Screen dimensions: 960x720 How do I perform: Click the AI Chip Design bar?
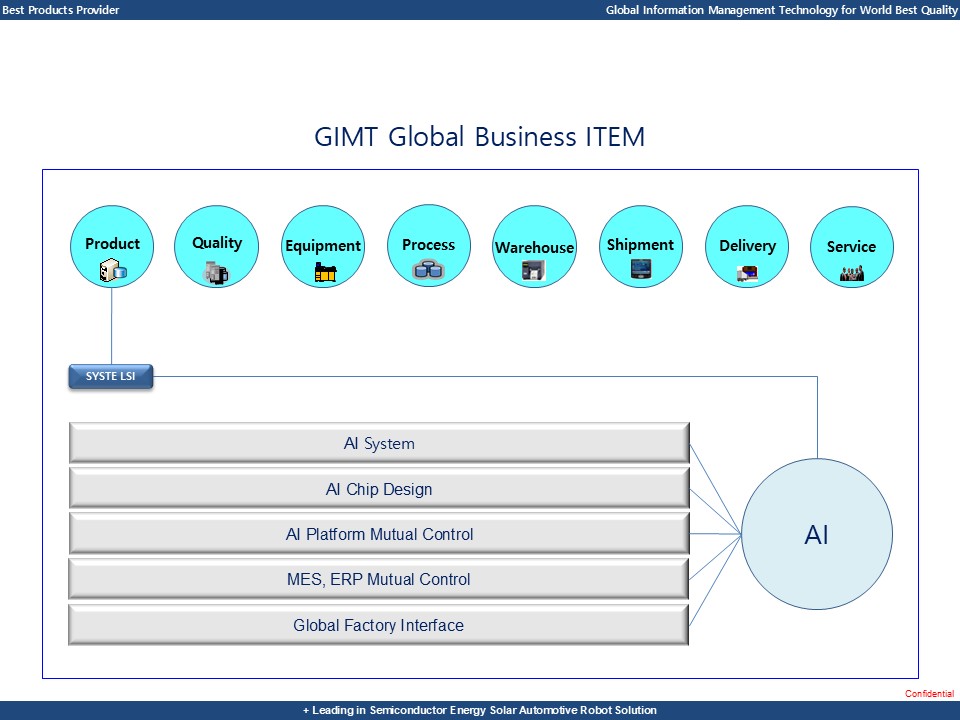pos(378,489)
